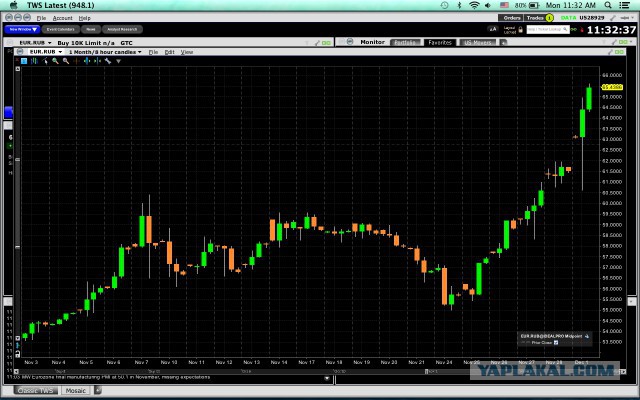640x400 pixels.
Task: Open chart settings via wrench icon
Action: (x=108, y=61)
